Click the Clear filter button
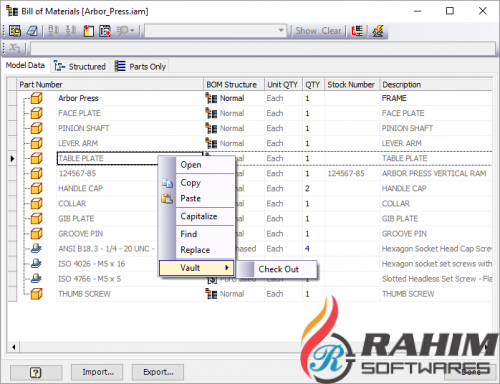 (x=331, y=31)
